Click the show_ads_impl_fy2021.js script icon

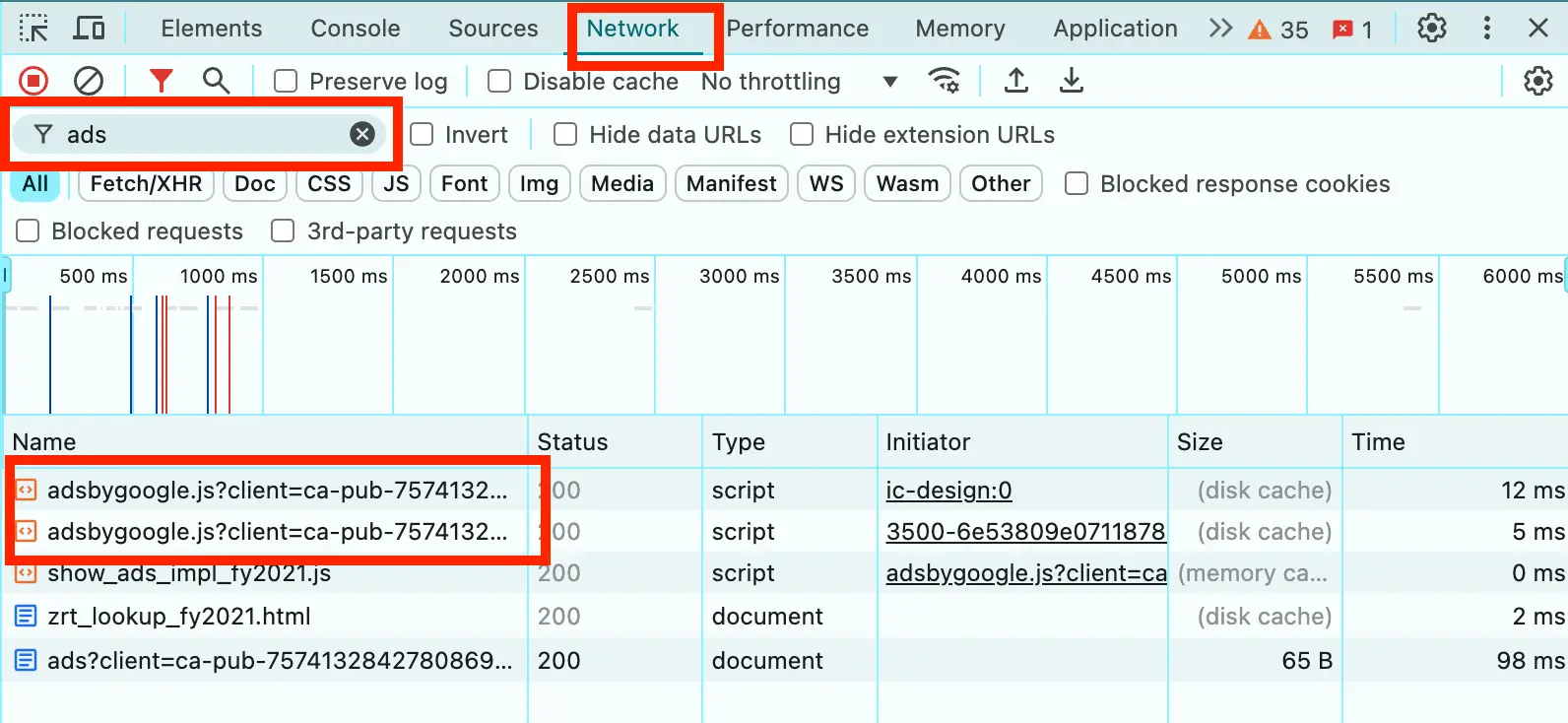(x=27, y=573)
